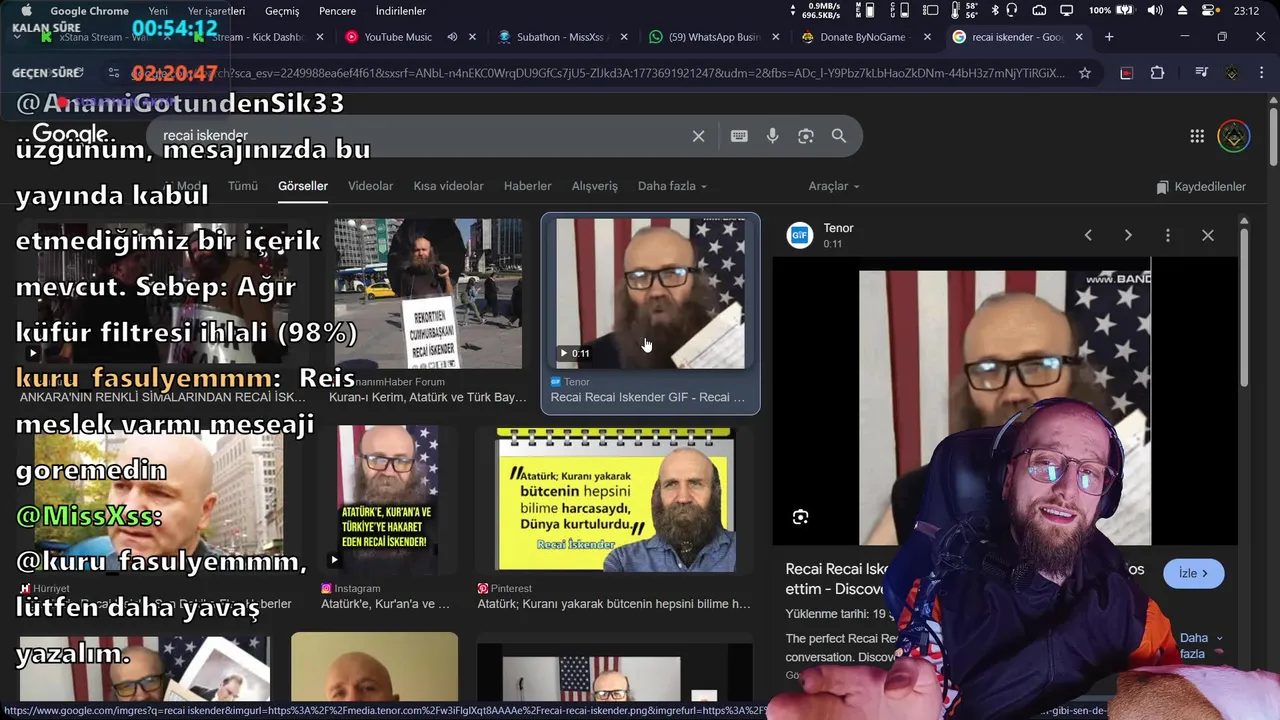Click the red extension icon in toolbar

(x=1126, y=73)
